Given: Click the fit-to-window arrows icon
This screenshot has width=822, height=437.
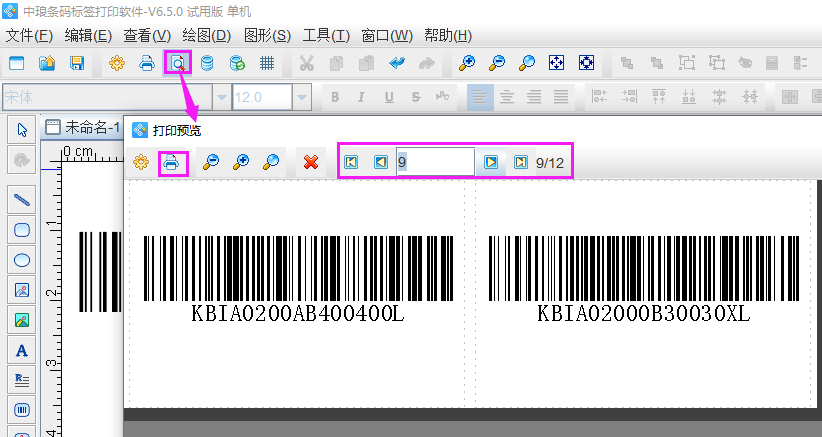Looking at the screenshot, I should tap(556, 63).
